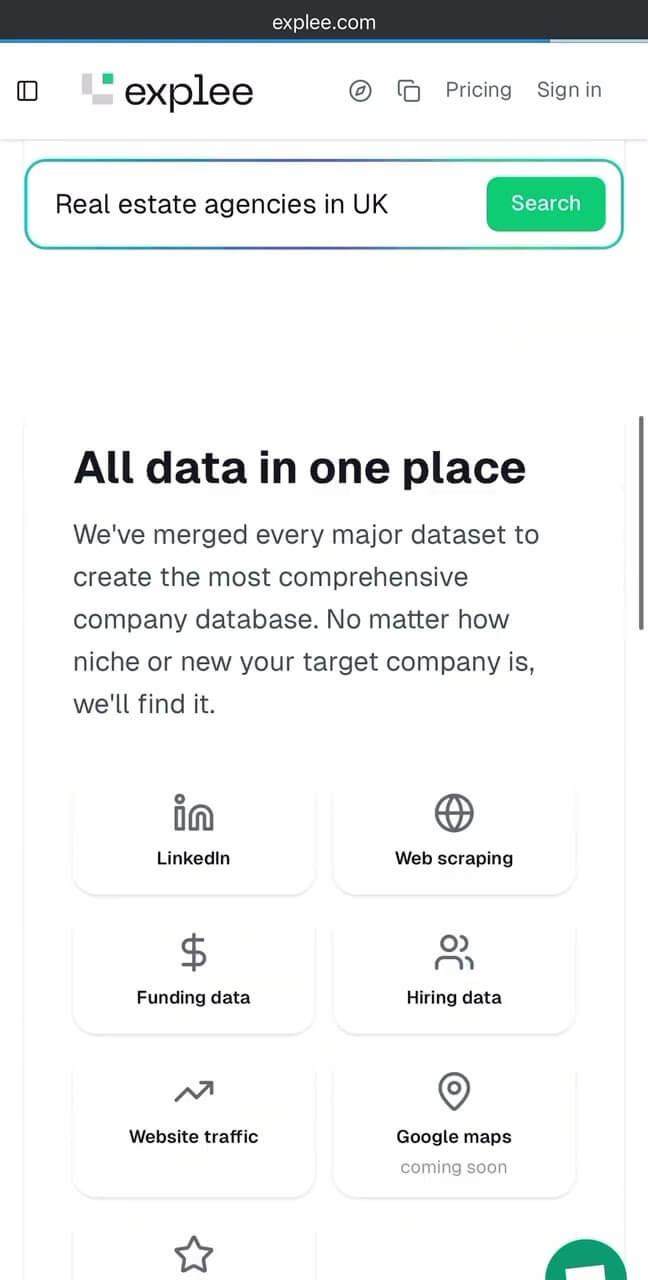Click the search input field
This screenshot has width=648, height=1280.
tap(260, 204)
